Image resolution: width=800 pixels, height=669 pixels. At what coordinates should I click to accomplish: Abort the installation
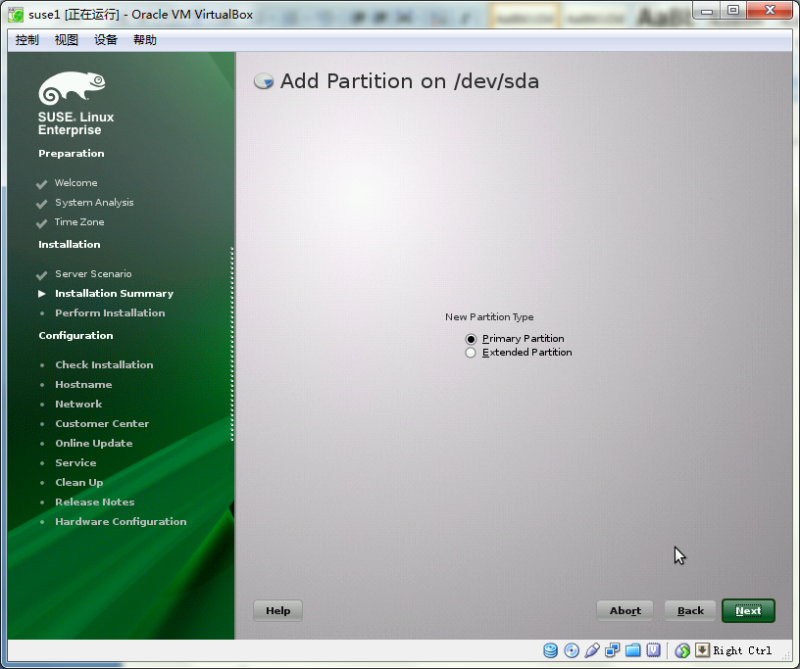[624, 610]
